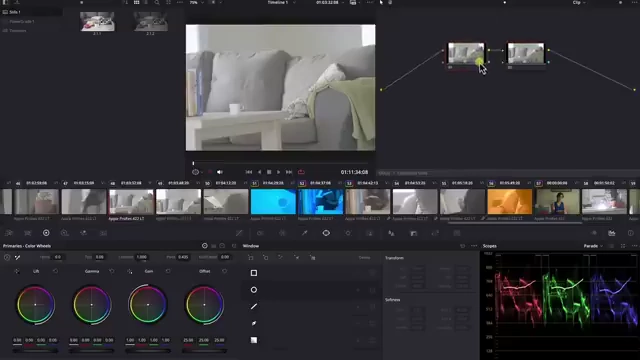This screenshot has height=360, width=640.
Task: Show the Scopes panel icon
Action: click(x=612, y=233)
